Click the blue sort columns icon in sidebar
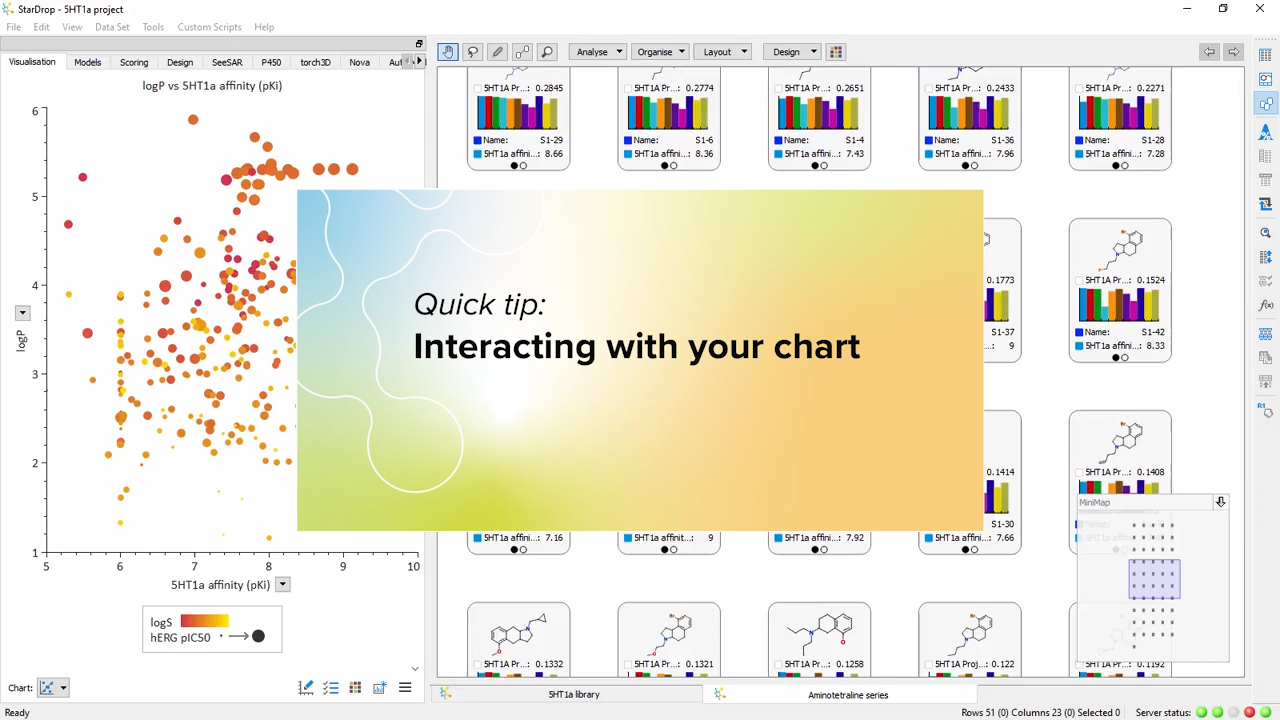 click(1266, 257)
